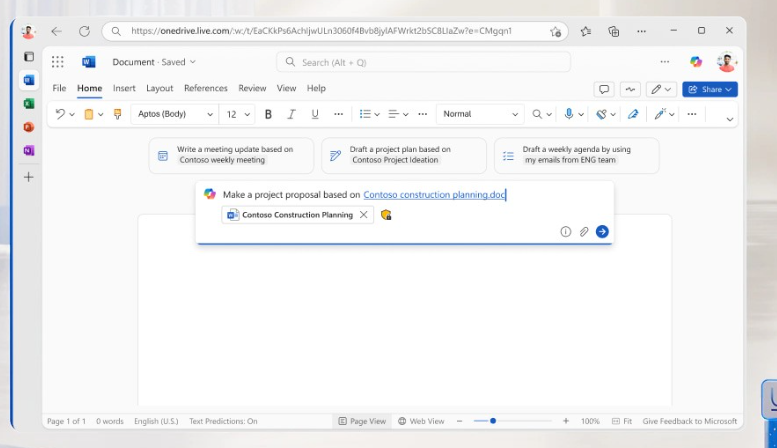Open Copilot icon in Word header
This screenshot has height=448, width=777.
696,62
